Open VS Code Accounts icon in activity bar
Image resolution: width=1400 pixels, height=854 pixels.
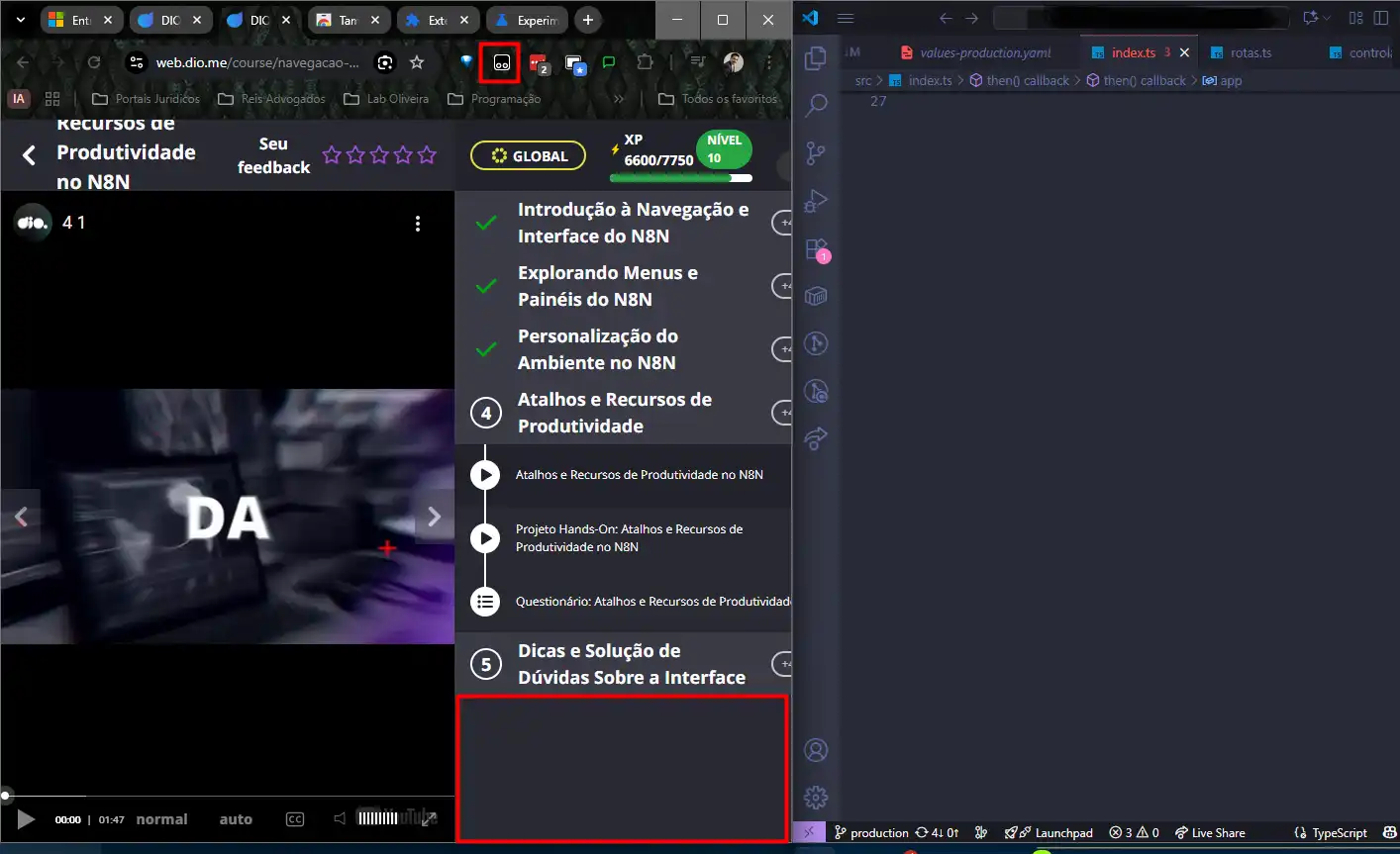[816, 750]
